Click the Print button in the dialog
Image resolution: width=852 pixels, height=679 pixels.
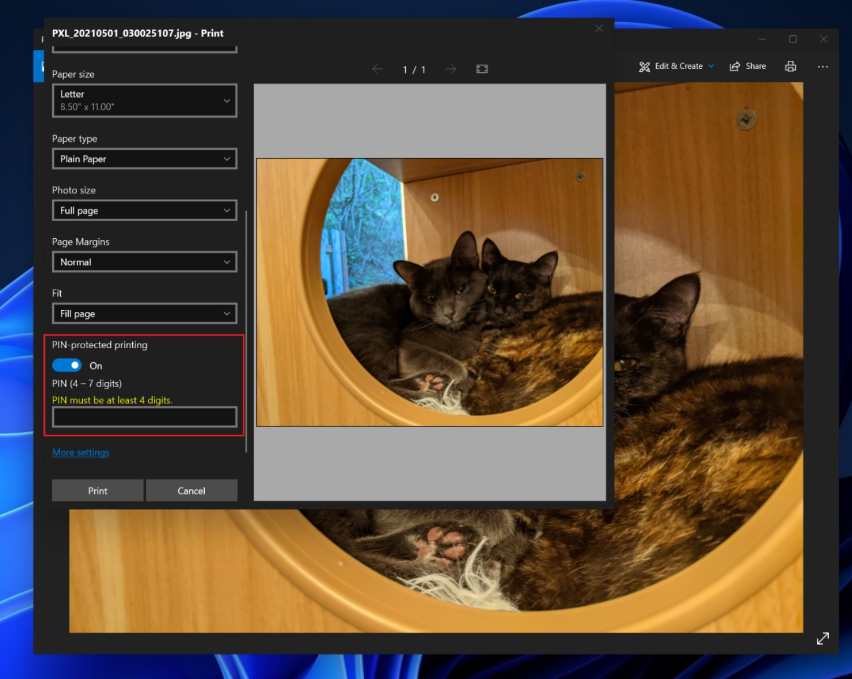[x=98, y=491]
